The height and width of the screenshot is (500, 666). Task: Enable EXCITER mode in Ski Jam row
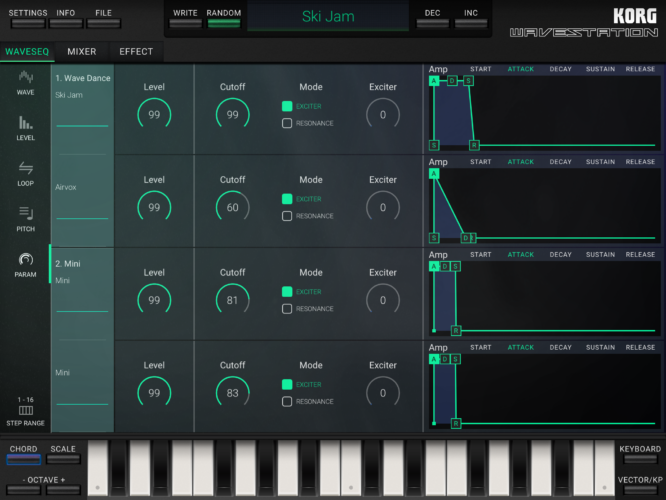287,106
